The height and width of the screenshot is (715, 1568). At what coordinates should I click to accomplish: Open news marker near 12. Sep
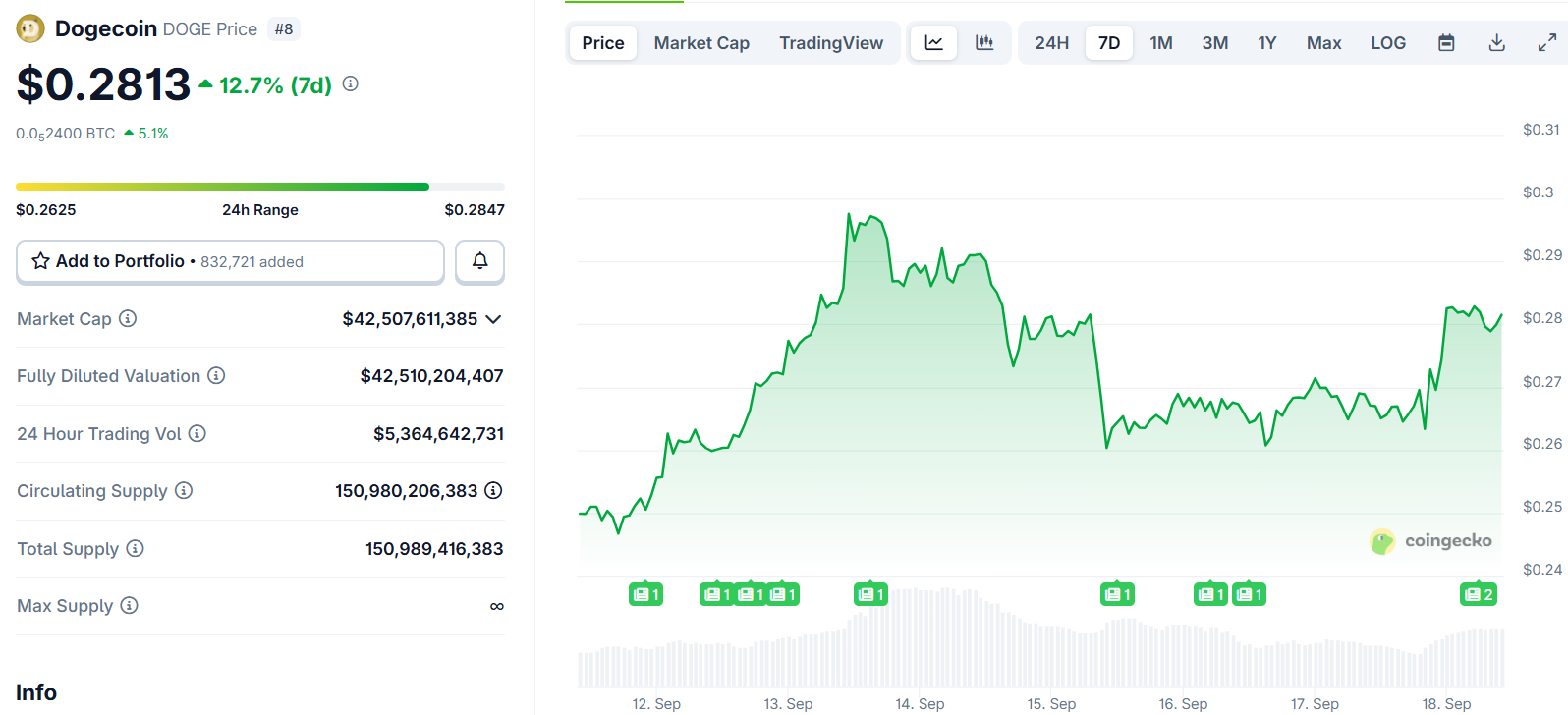(645, 594)
